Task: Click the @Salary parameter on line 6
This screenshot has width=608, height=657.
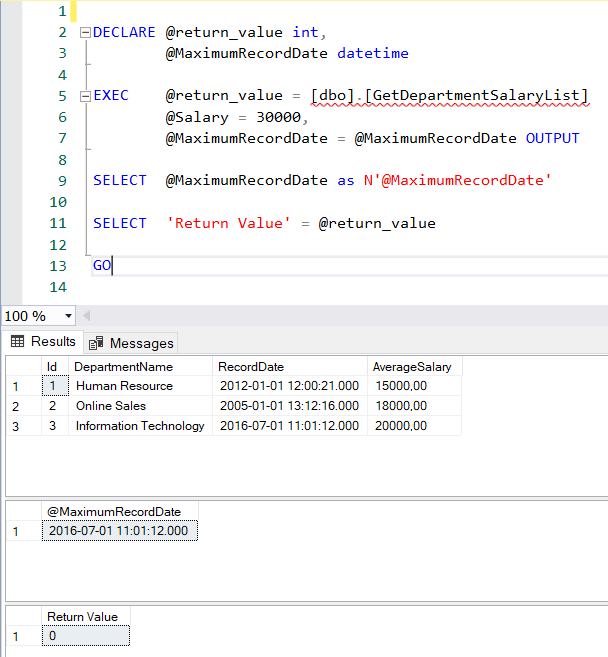Action: click(197, 117)
